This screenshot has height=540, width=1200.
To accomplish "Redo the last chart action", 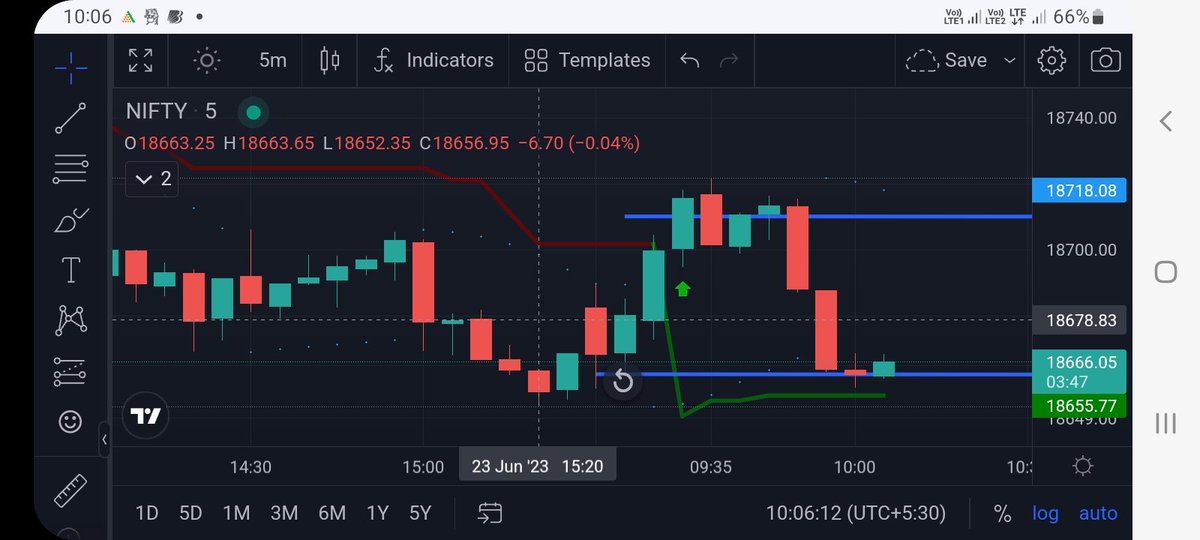I will click(x=729, y=60).
